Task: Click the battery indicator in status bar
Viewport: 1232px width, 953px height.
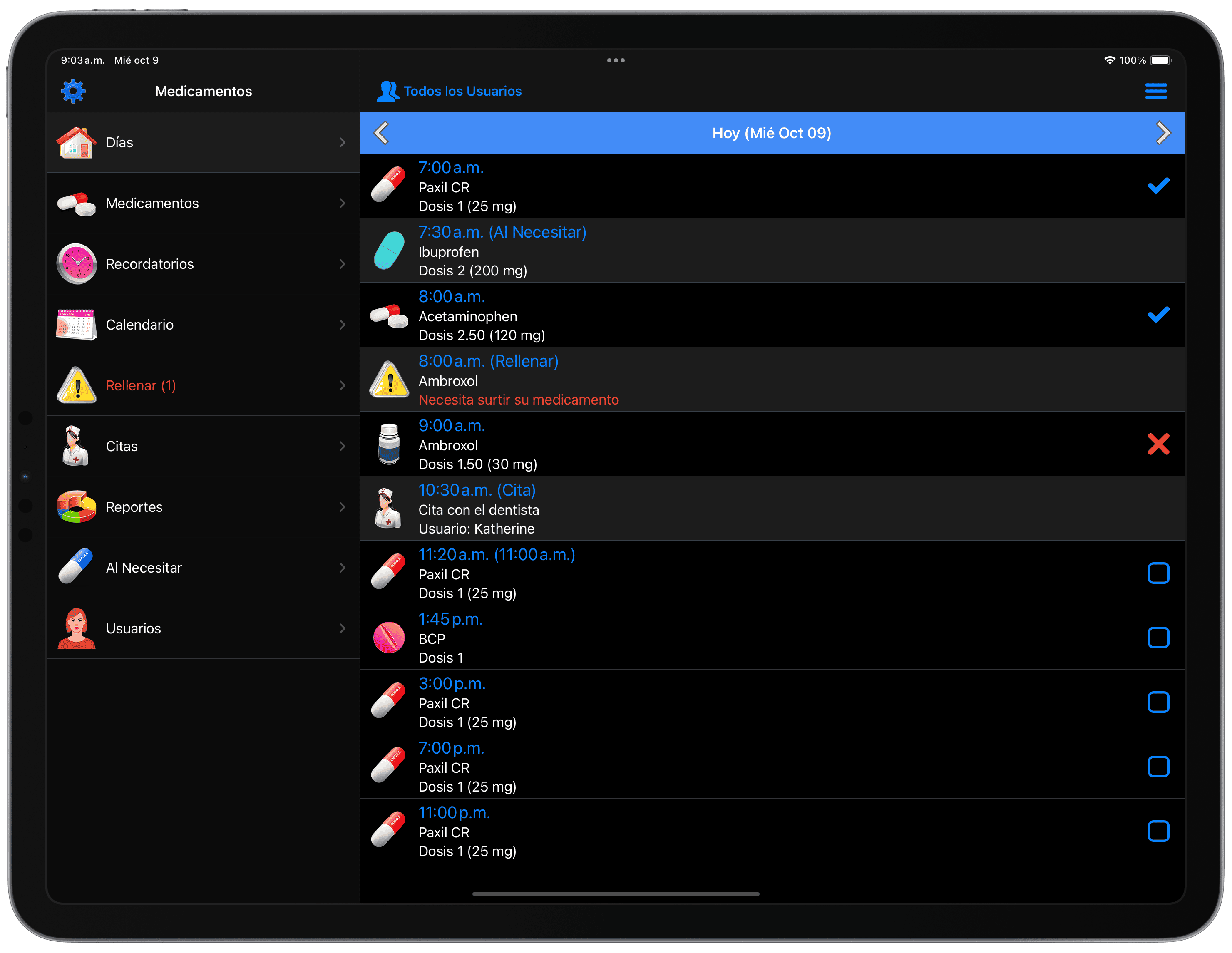Action: pyautogui.click(x=1161, y=60)
